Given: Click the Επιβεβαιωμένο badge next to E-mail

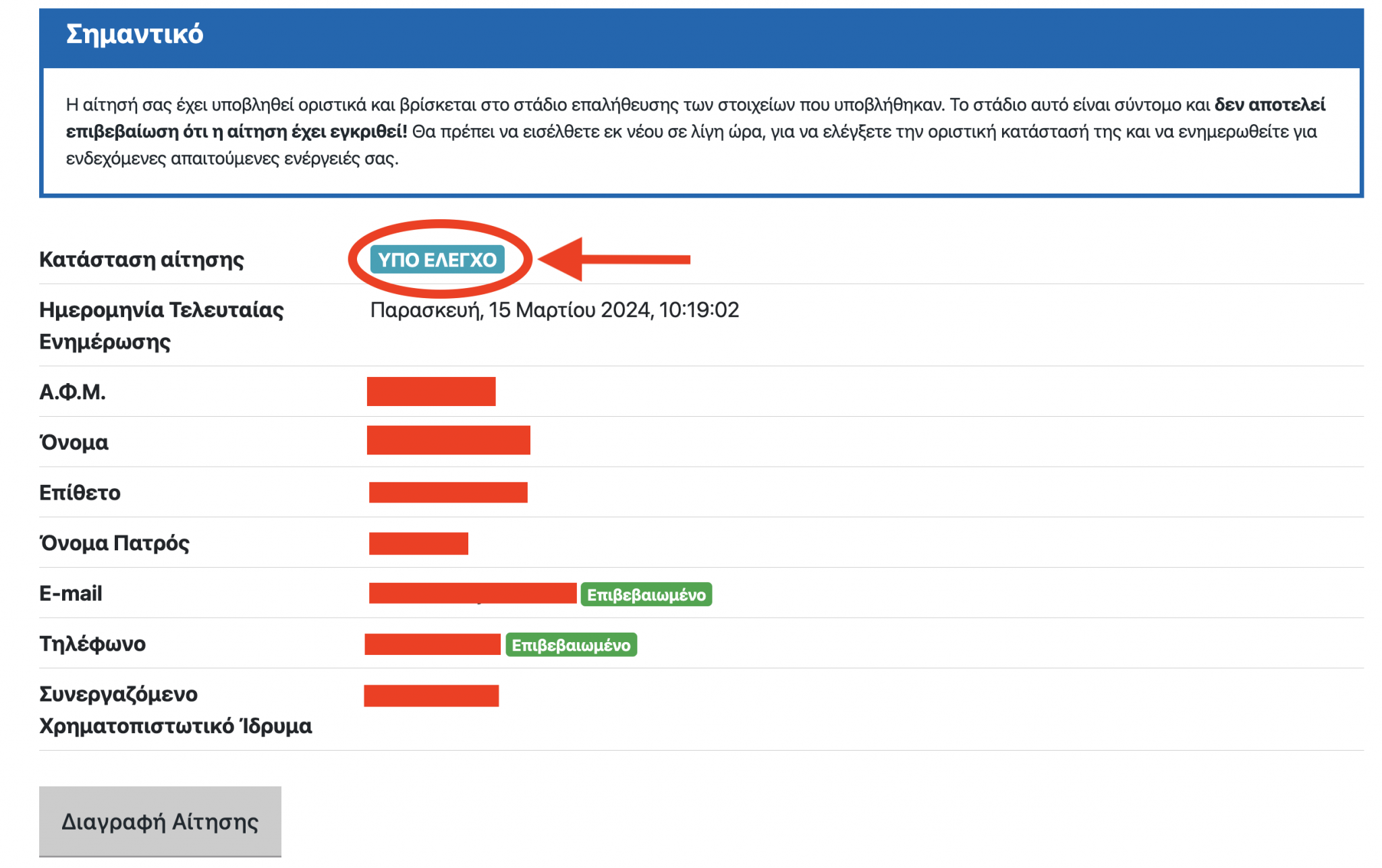Looking at the screenshot, I should click(646, 594).
